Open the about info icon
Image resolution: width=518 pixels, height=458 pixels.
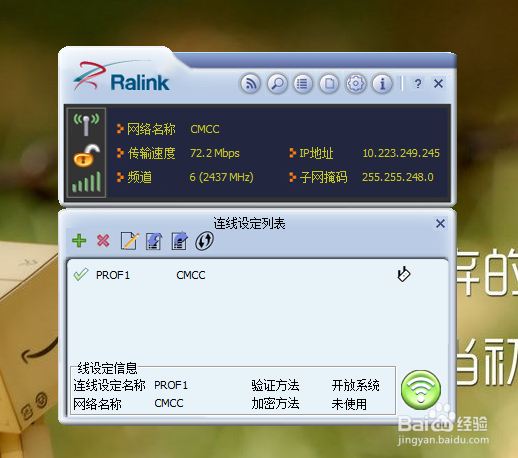(x=382, y=83)
